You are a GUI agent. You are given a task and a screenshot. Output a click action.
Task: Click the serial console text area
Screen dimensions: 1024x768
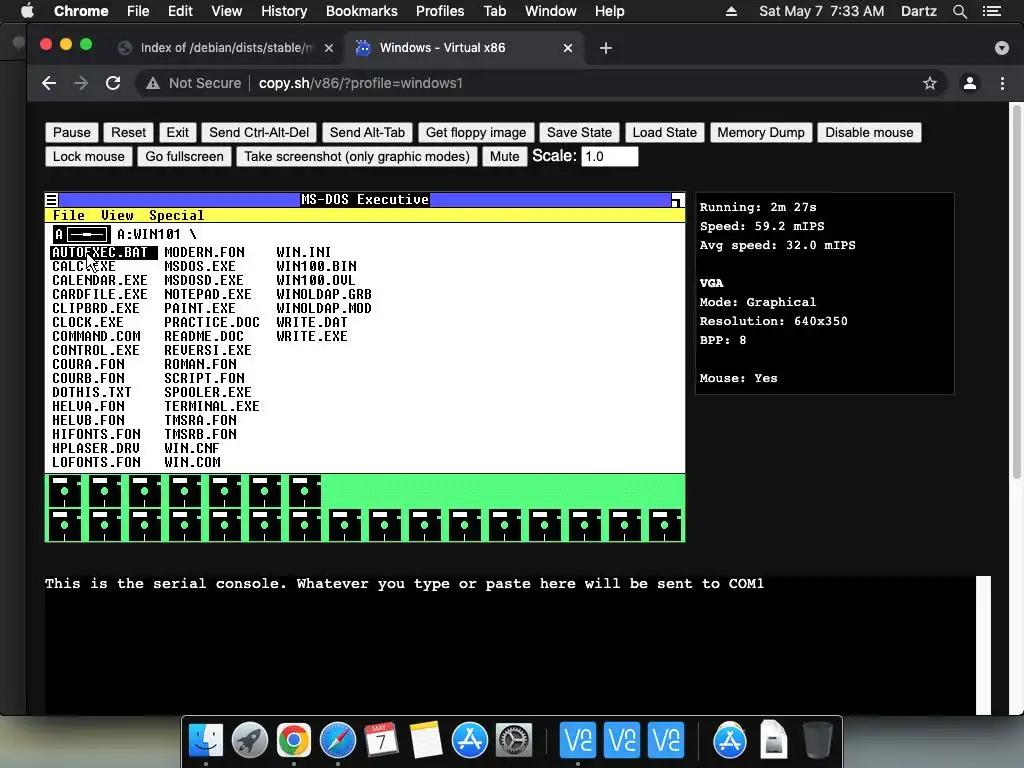coord(509,645)
